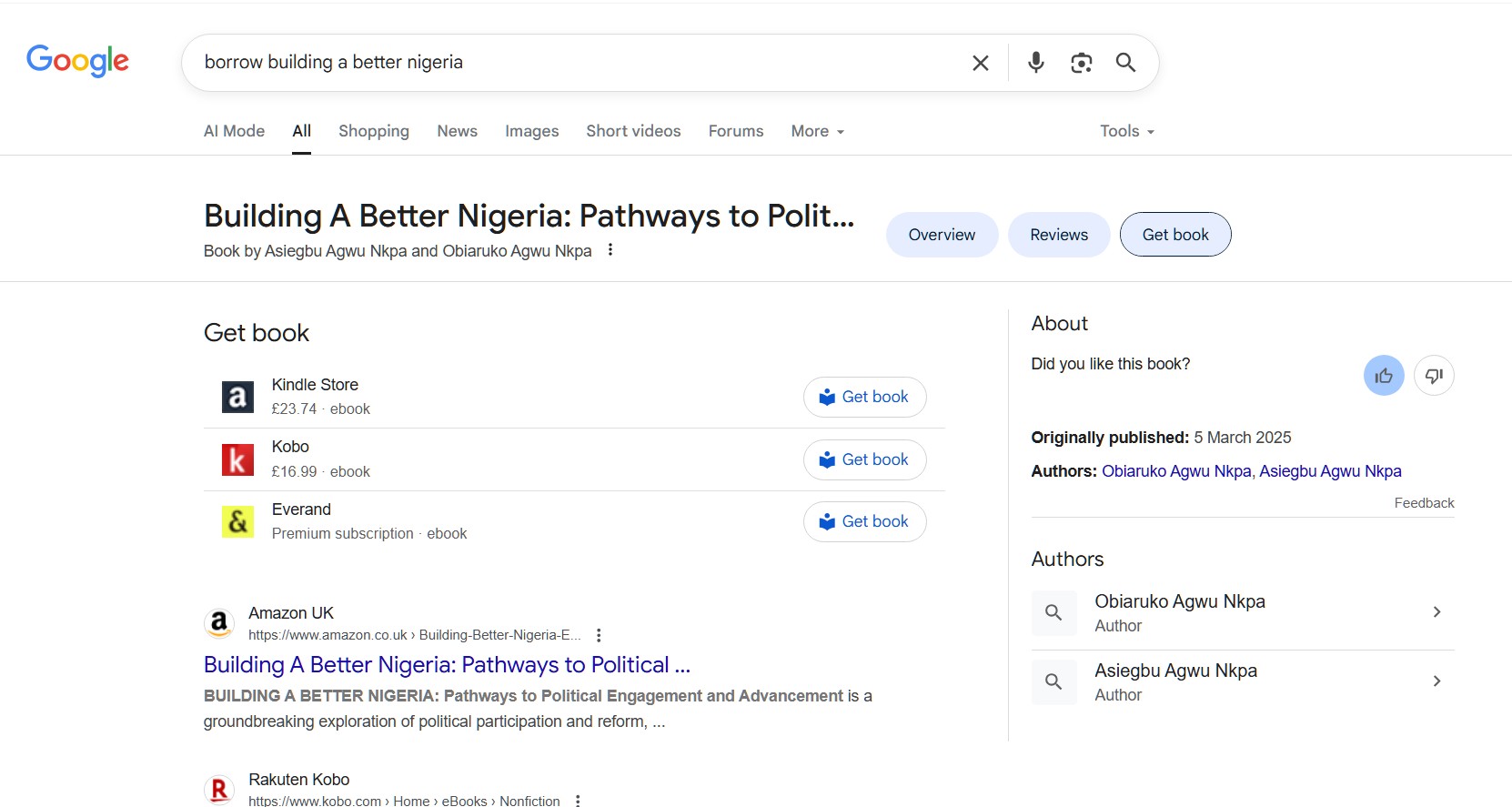Start voice search with microphone
Image resolution: width=1512 pixels, height=807 pixels.
(x=1035, y=63)
